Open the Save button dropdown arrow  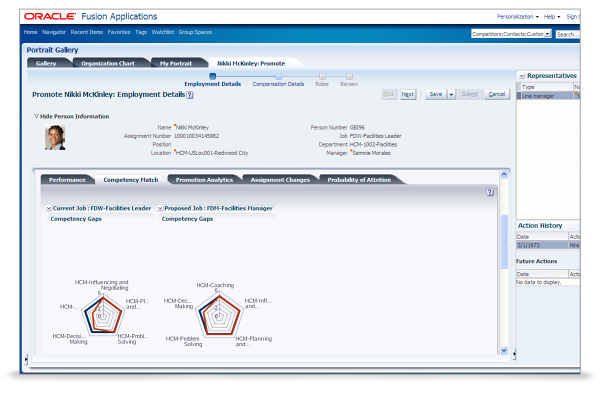pos(452,94)
